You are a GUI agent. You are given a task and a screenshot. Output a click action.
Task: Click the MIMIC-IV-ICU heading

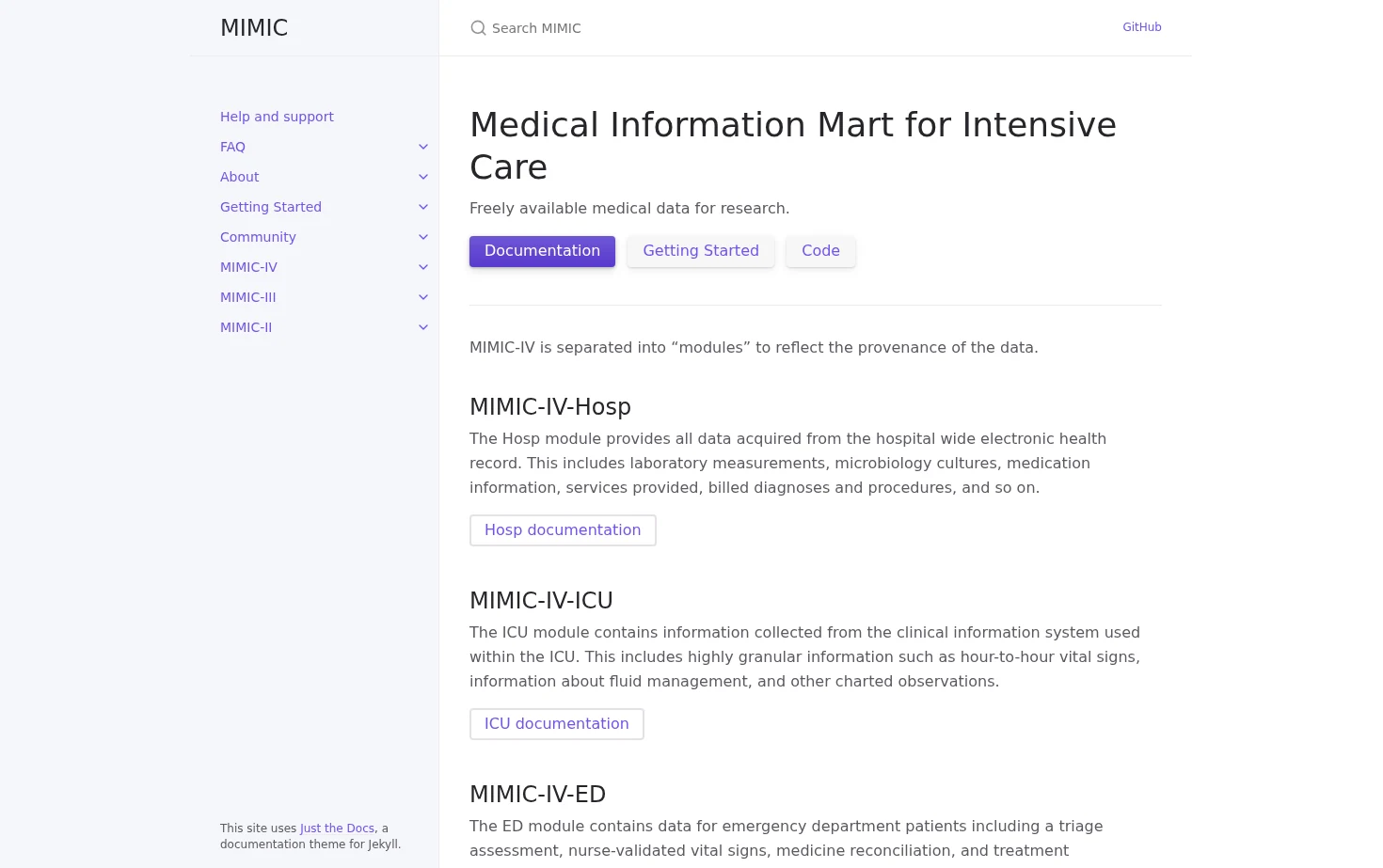(x=541, y=601)
